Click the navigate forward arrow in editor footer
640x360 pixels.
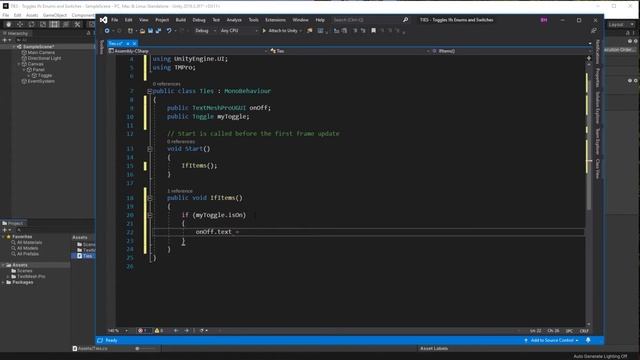click(187, 331)
